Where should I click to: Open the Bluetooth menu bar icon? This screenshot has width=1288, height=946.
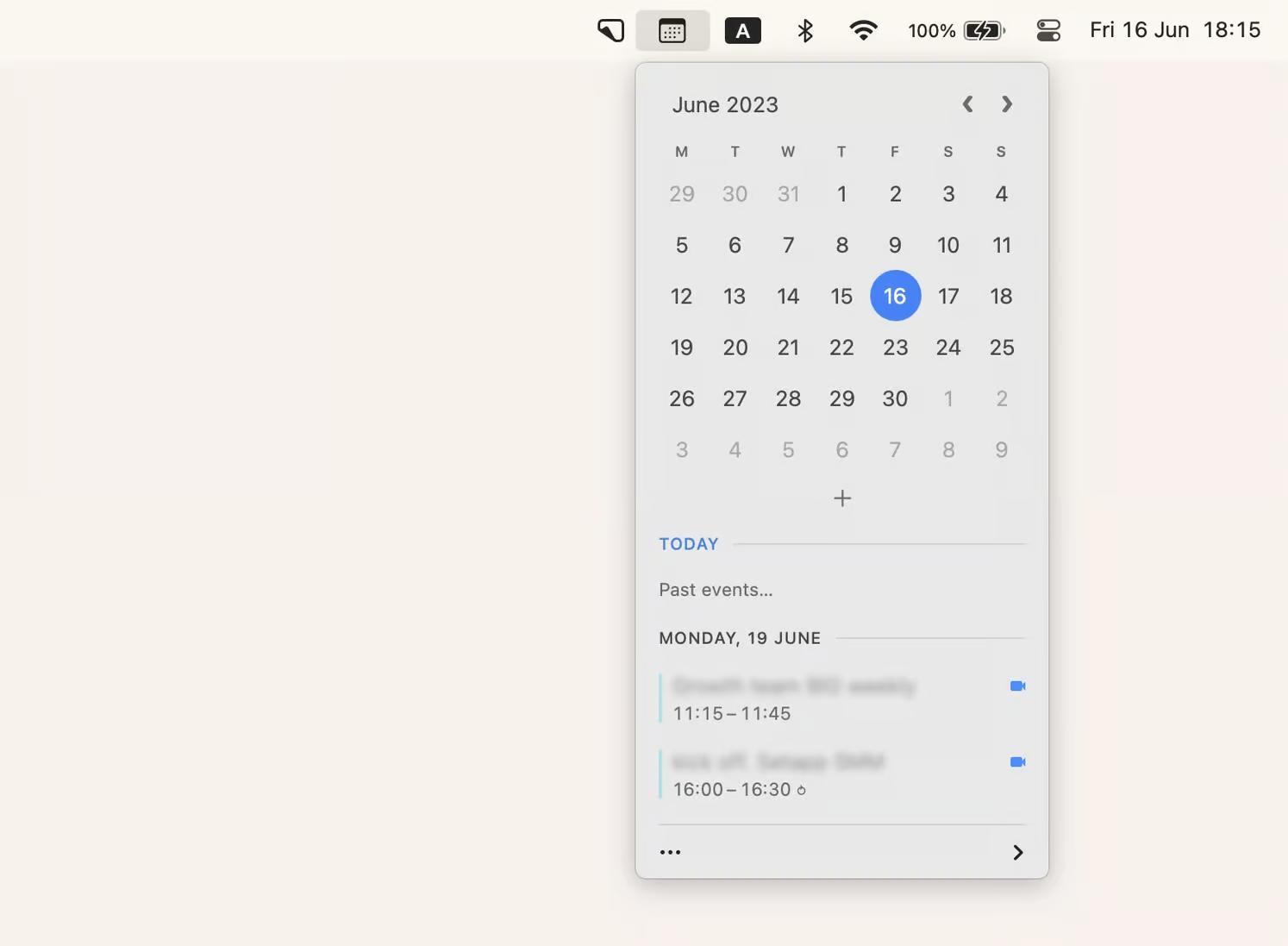pos(805,31)
